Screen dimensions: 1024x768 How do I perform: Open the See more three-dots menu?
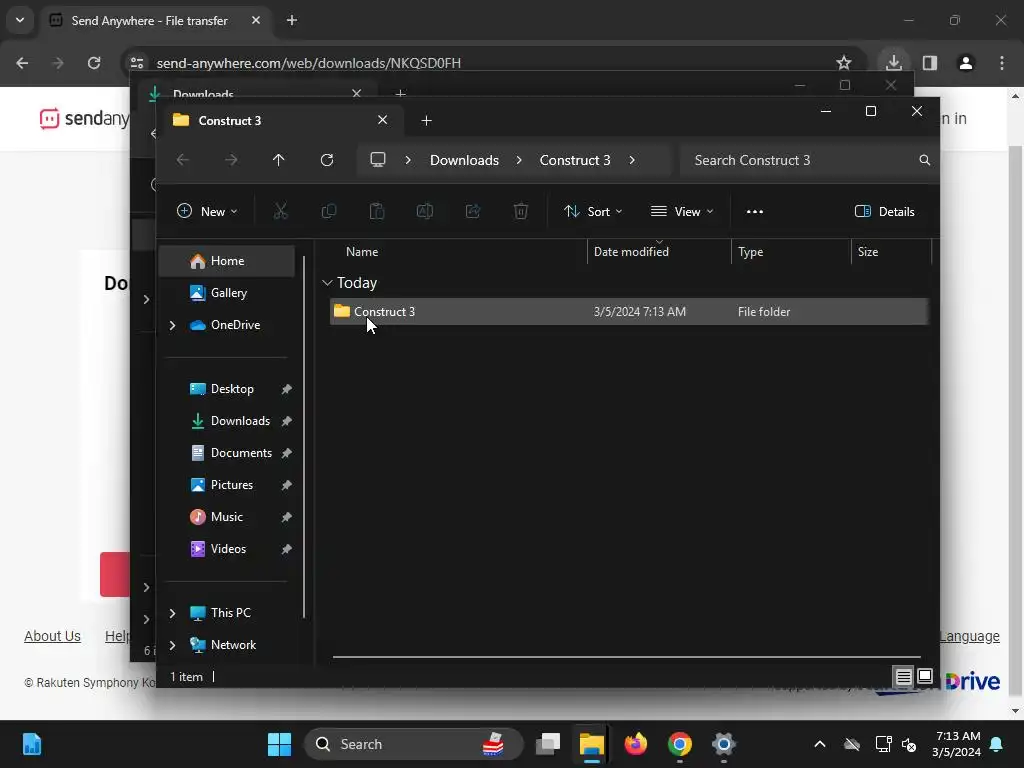pos(754,212)
